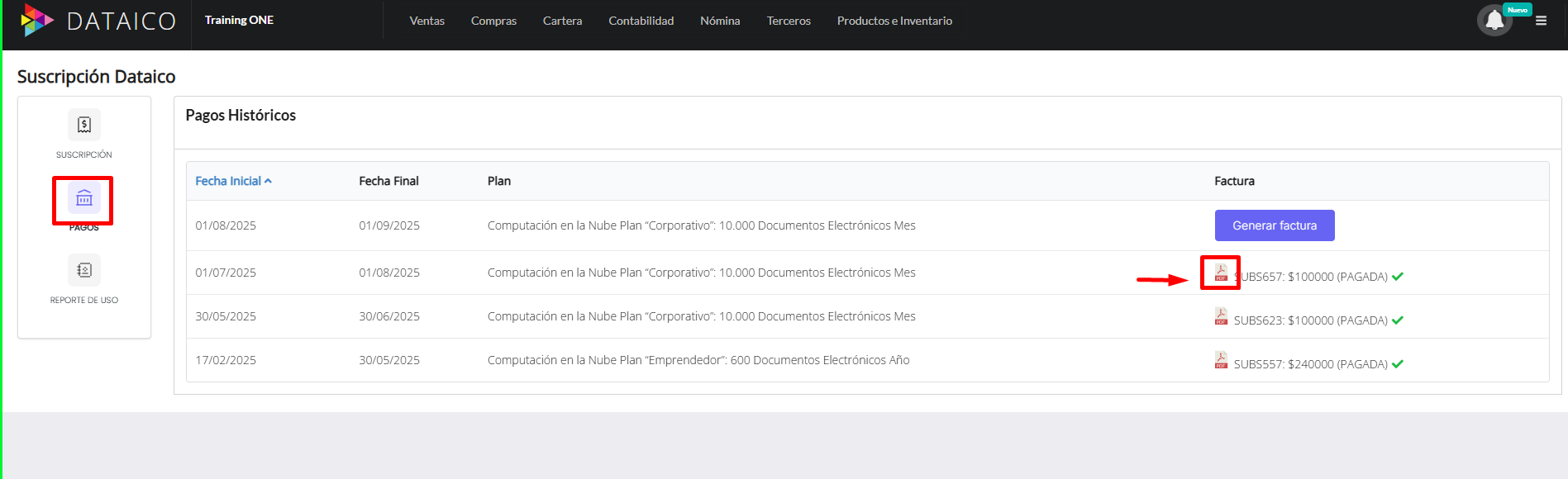The width and height of the screenshot is (1568, 479).
Task: Open the notifications bell
Action: coord(1494,21)
